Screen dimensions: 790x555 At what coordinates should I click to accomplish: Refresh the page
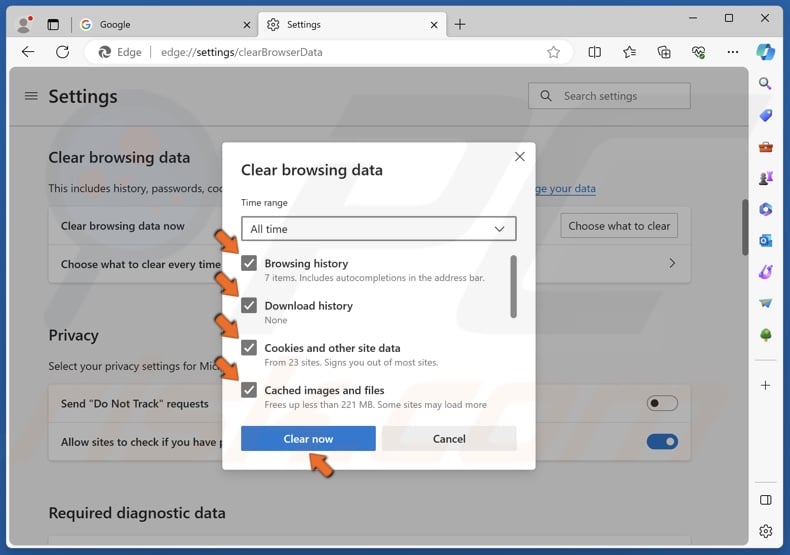[62, 52]
